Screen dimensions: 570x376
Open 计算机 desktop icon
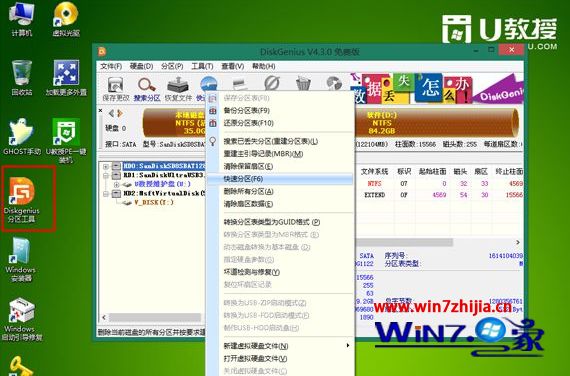[21, 19]
